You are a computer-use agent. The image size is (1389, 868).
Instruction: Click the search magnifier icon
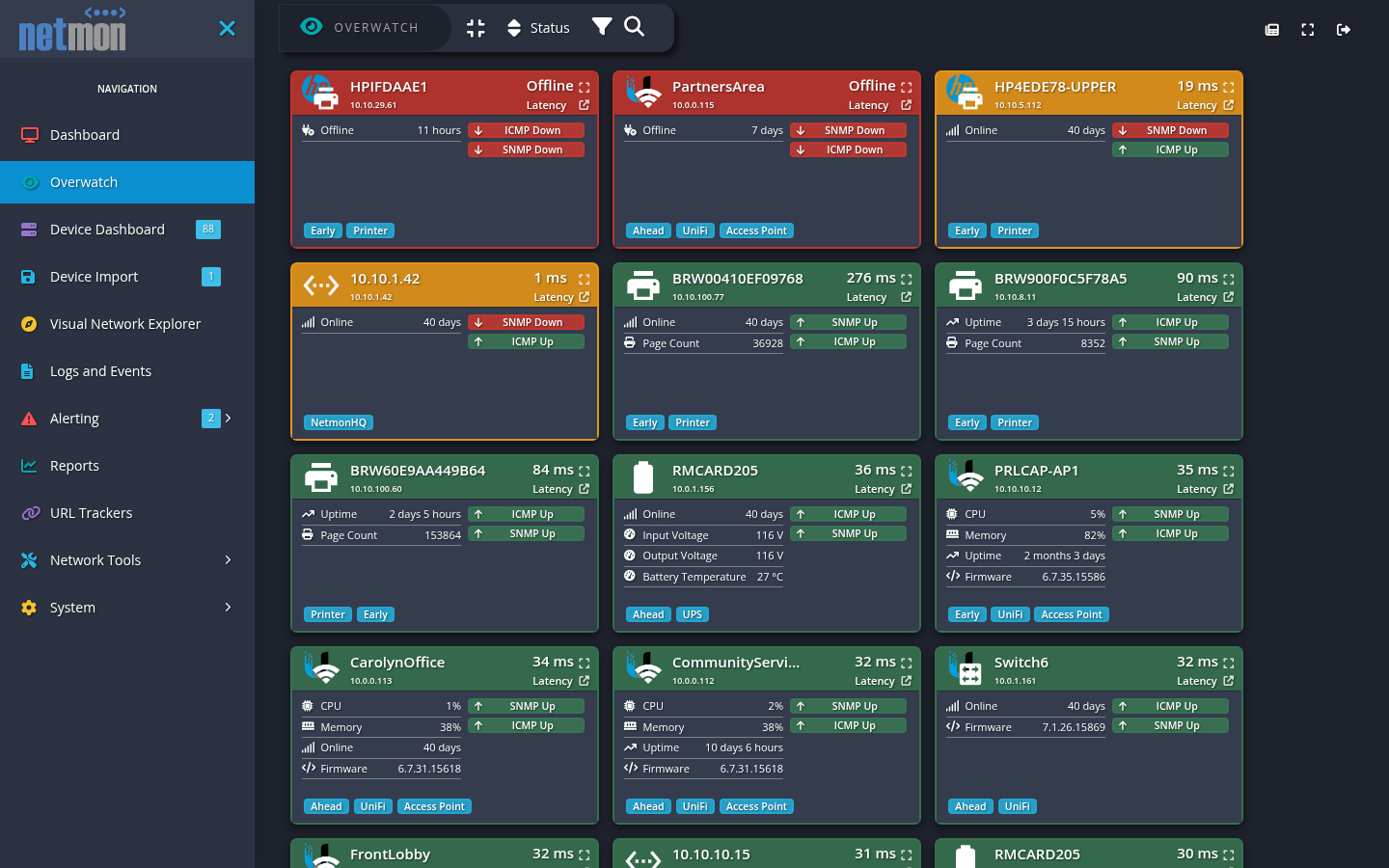634,26
